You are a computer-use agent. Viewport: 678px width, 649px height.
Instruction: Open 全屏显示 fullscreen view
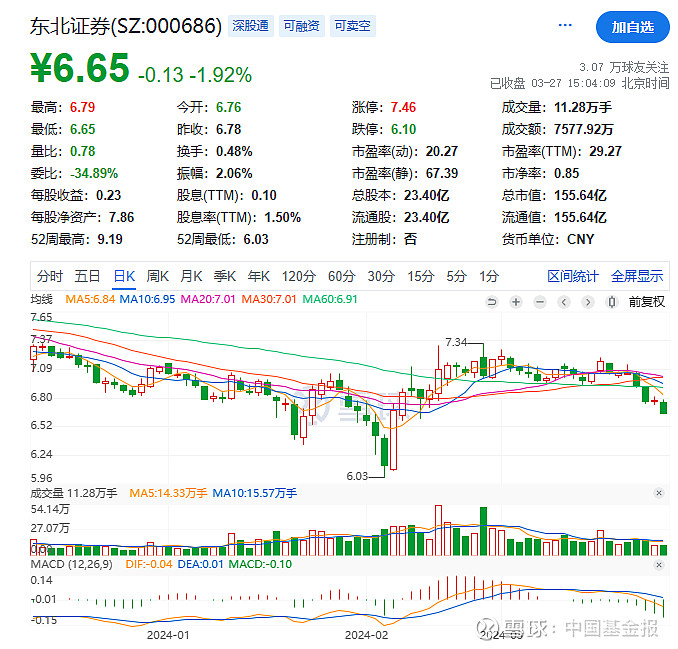pos(637,276)
